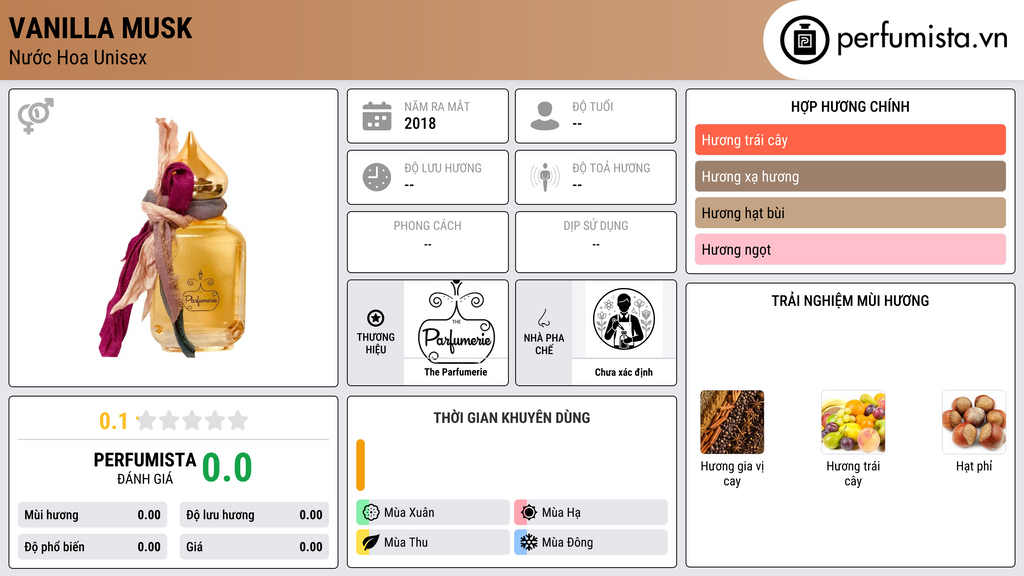This screenshot has width=1024, height=576.
Task: Click the Mùi hương 0.00 score row
Action: click(x=92, y=515)
